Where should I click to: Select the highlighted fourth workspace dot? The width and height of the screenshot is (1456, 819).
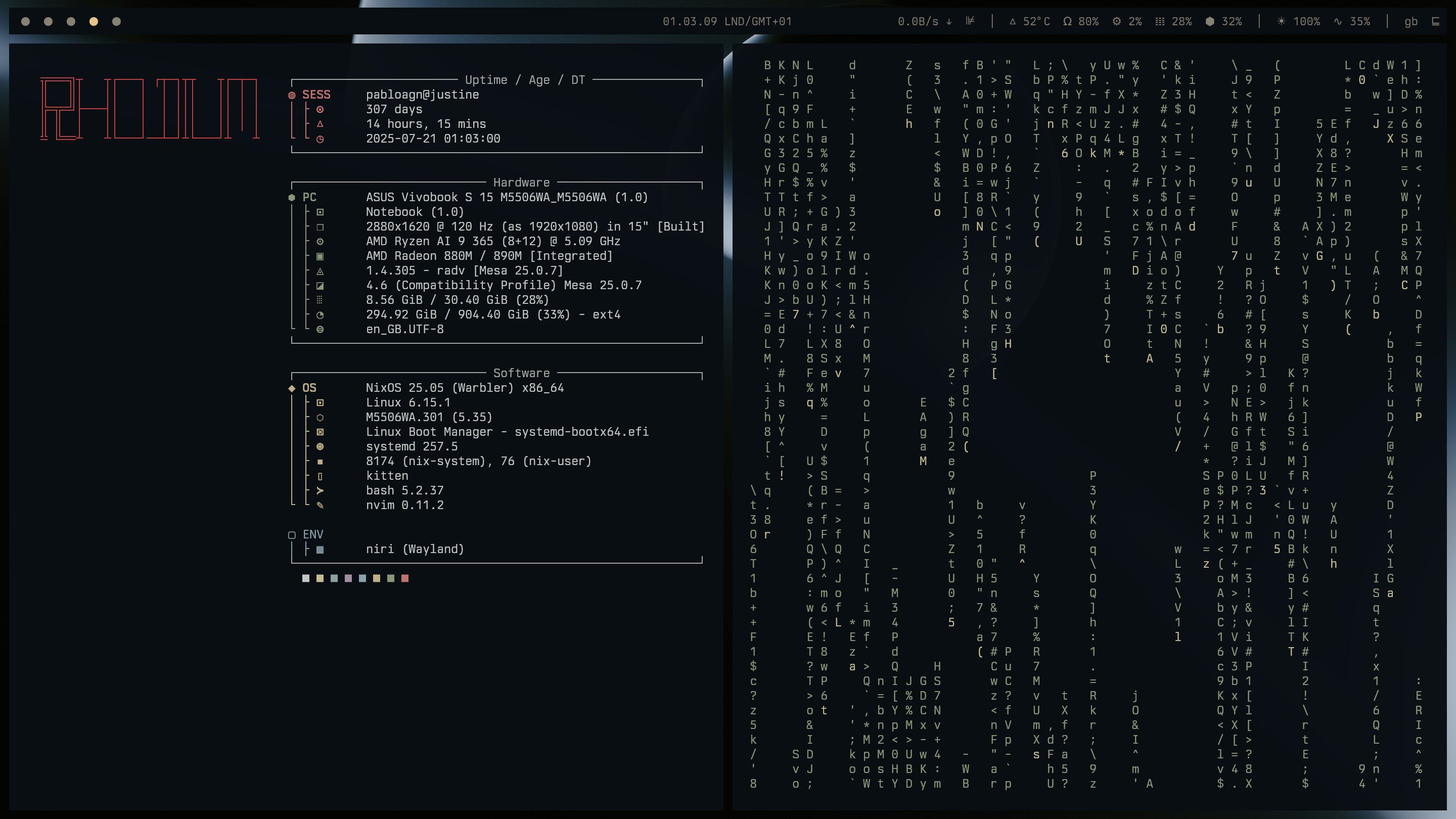tap(93, 21)
